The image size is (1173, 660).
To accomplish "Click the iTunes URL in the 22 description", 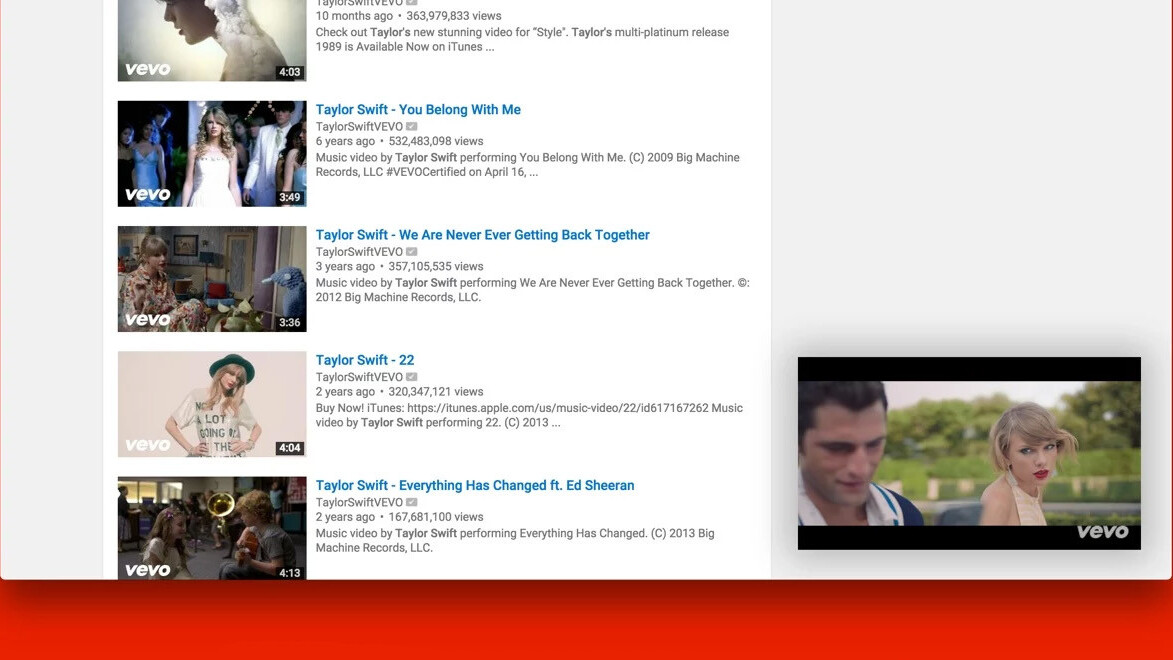I will [x=557, y=408].
